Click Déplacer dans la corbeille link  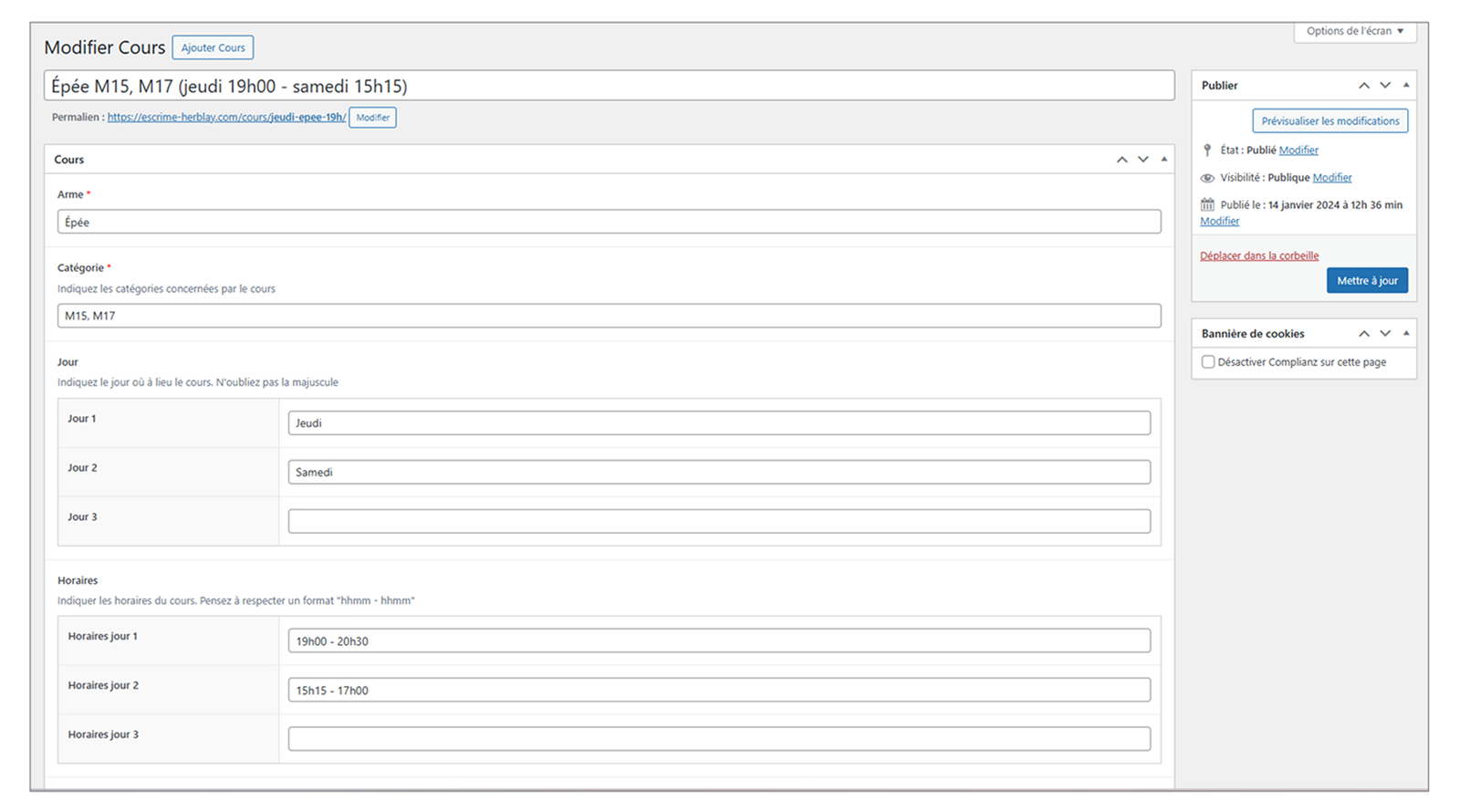point(1259,255)
